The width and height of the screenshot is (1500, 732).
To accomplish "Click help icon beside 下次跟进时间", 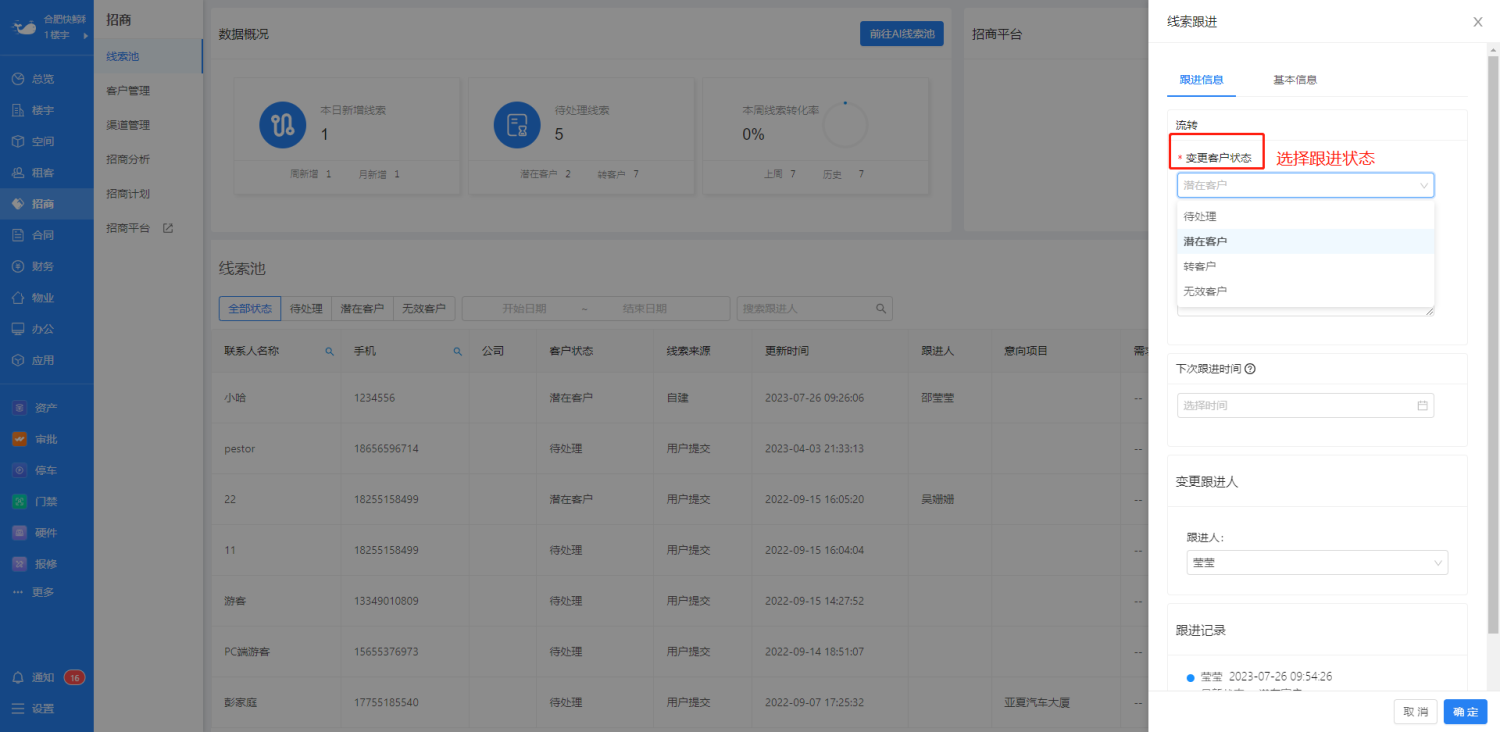I will pos(1250,368).
